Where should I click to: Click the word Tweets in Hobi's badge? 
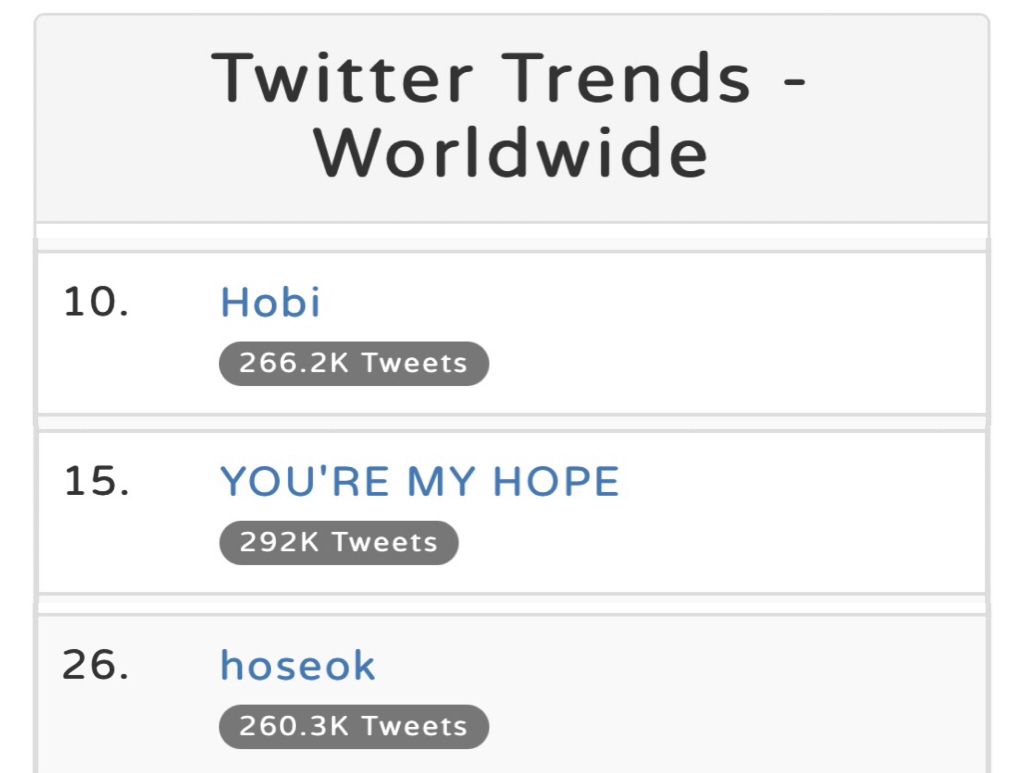pos(415,364)
